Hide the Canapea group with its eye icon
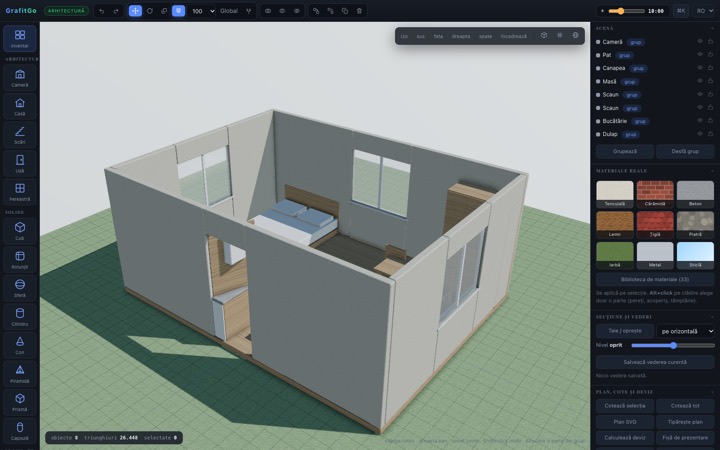 (700, 68)
